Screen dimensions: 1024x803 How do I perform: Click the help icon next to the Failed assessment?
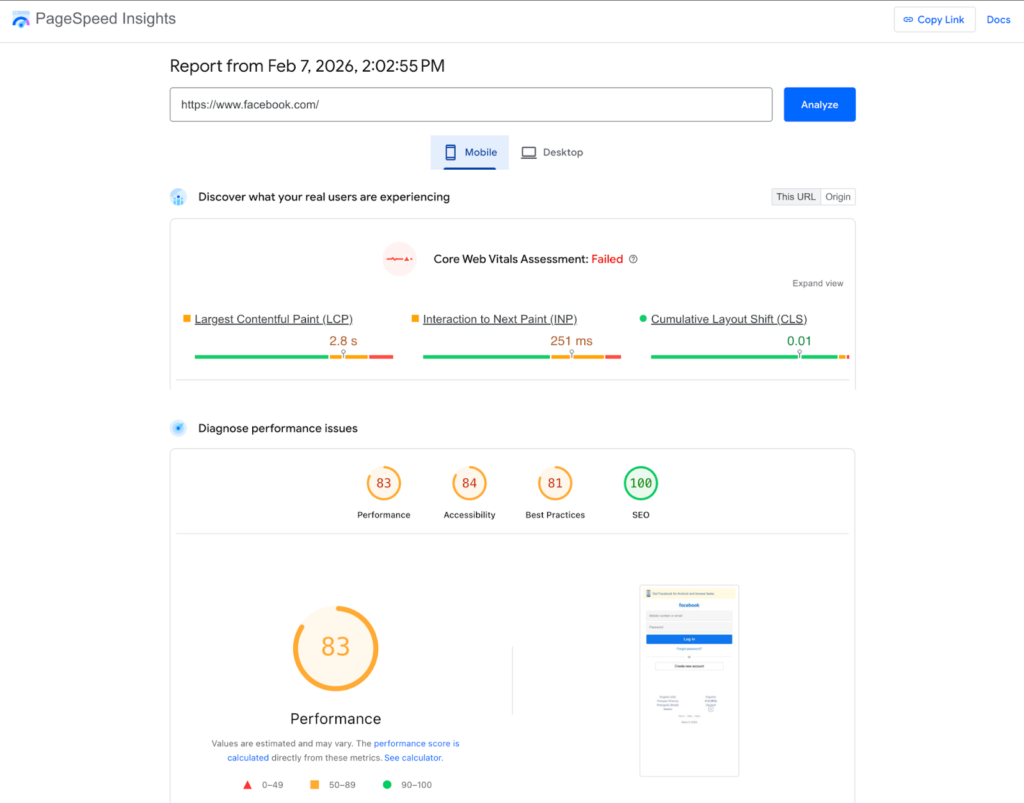[x=632, y=258]
